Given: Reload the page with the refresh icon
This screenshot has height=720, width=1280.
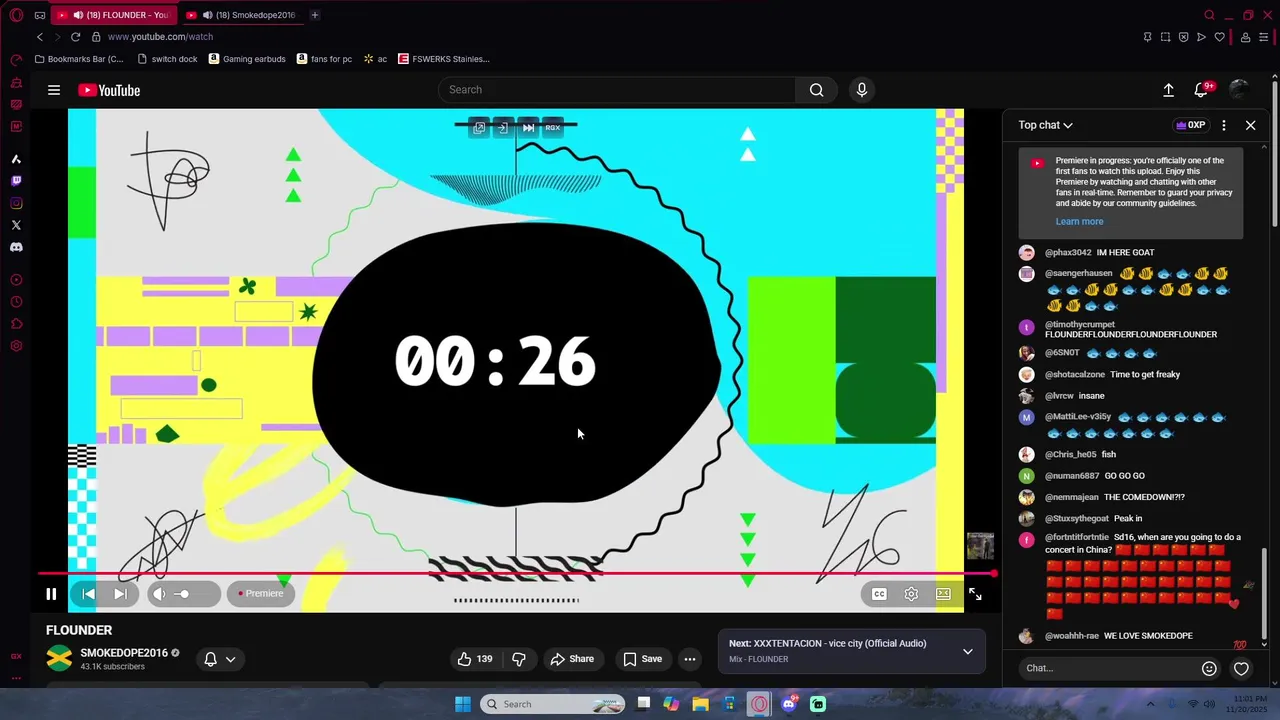Looking at the screenshot, I should point(75,37).
